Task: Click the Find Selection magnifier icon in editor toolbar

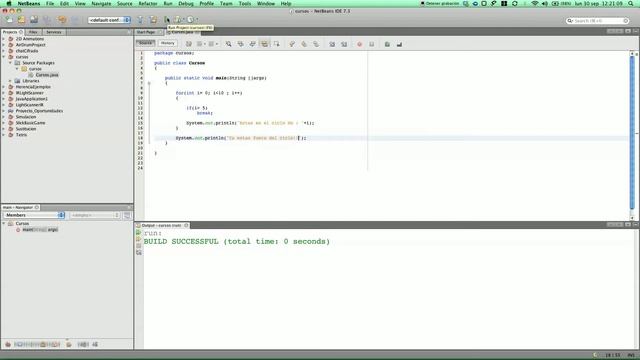Action: tap(229, 44)
